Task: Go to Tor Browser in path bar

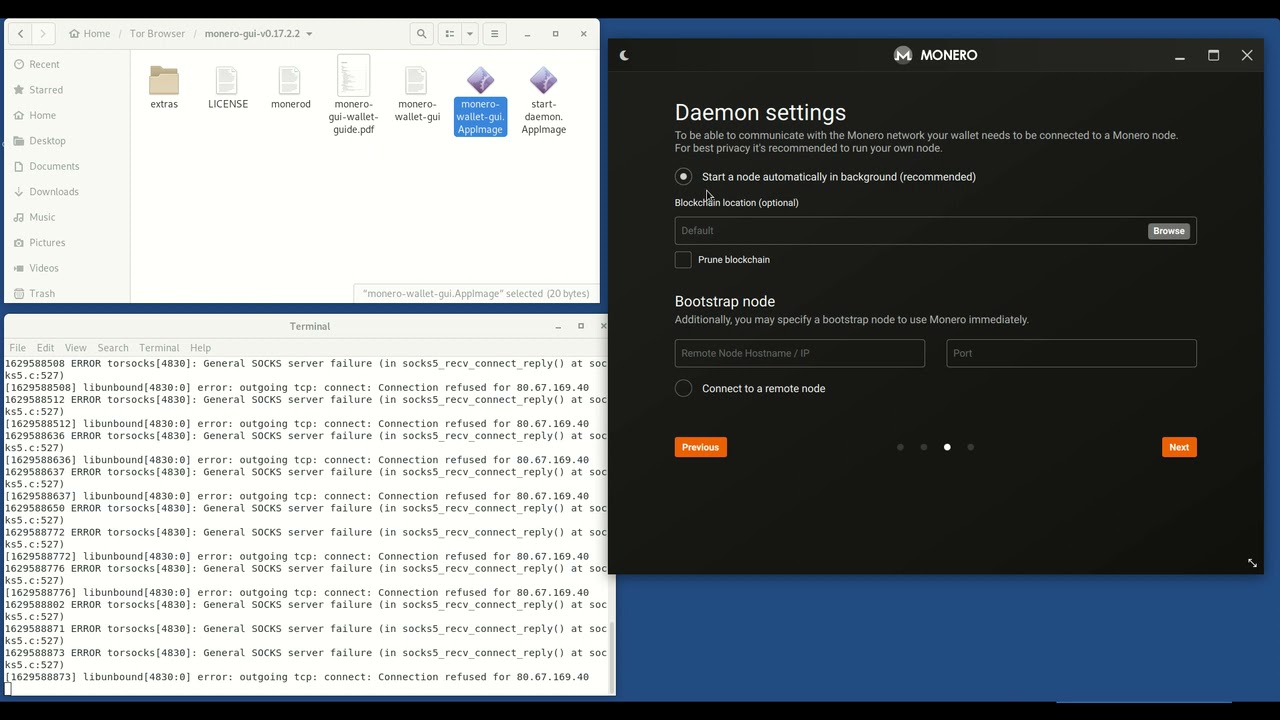Action: coord(157,33)
